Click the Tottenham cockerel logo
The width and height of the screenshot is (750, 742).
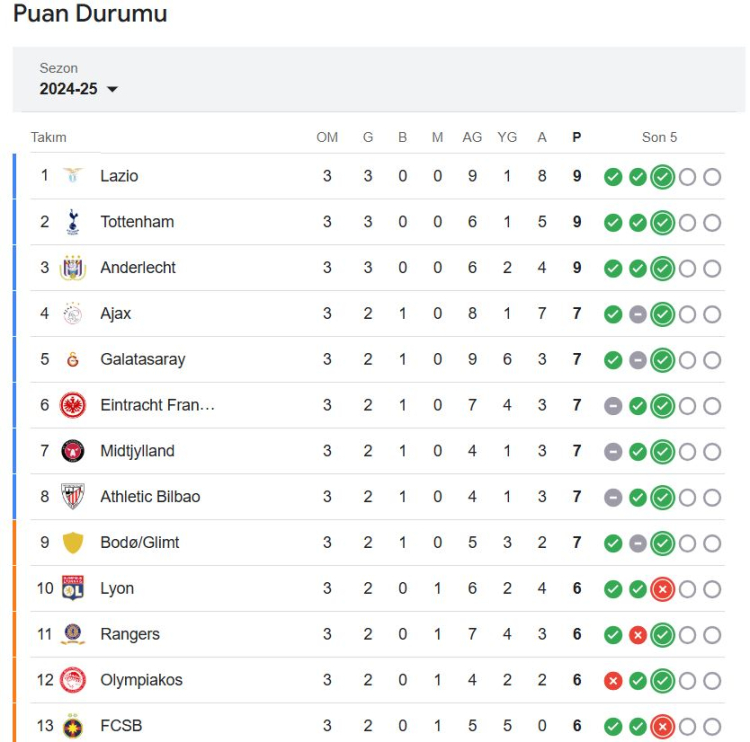click(73, 221)
